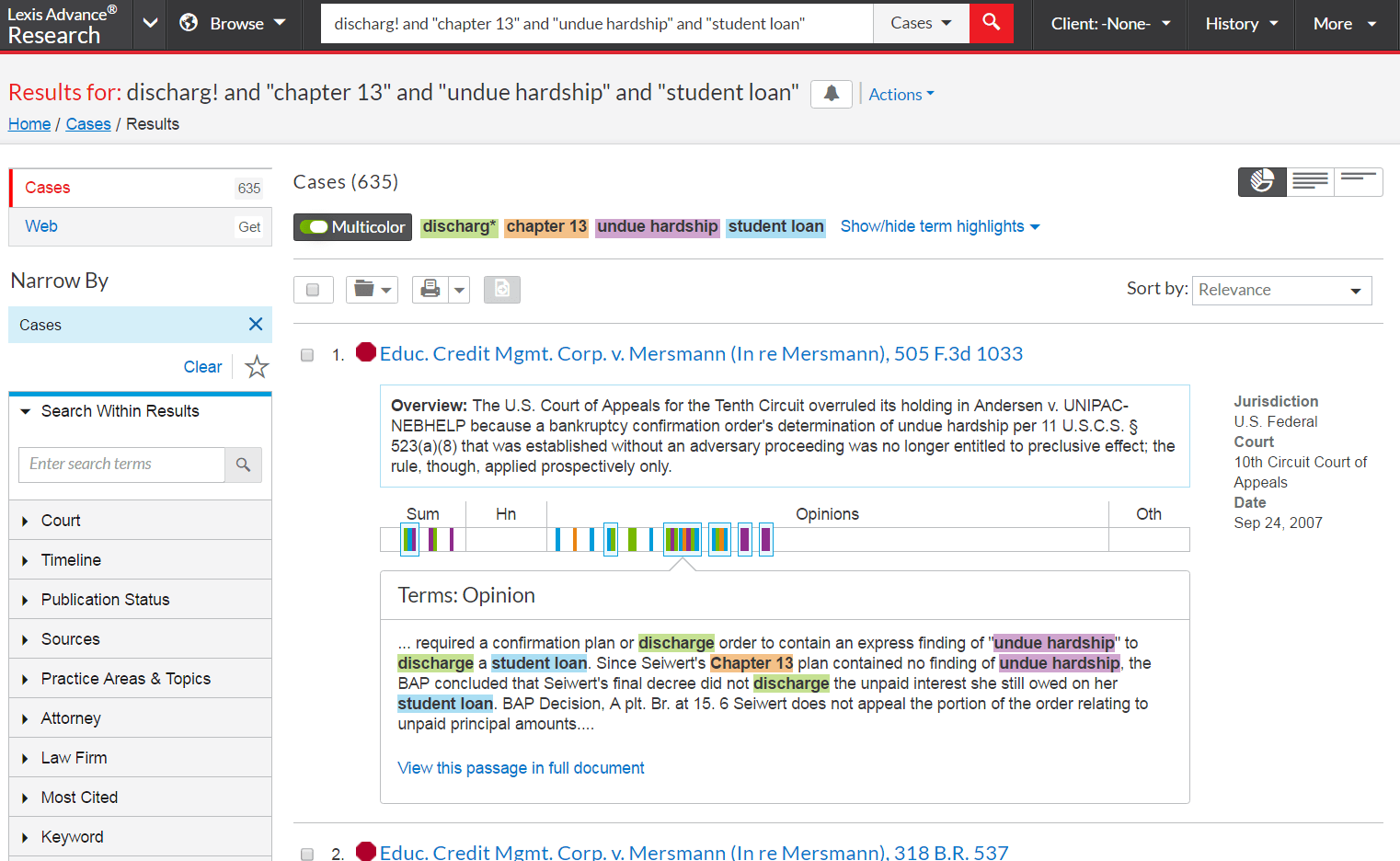Switch to title-only view icon
This screenshot has height=861, width=1400.
click(x=1359, y=181)
